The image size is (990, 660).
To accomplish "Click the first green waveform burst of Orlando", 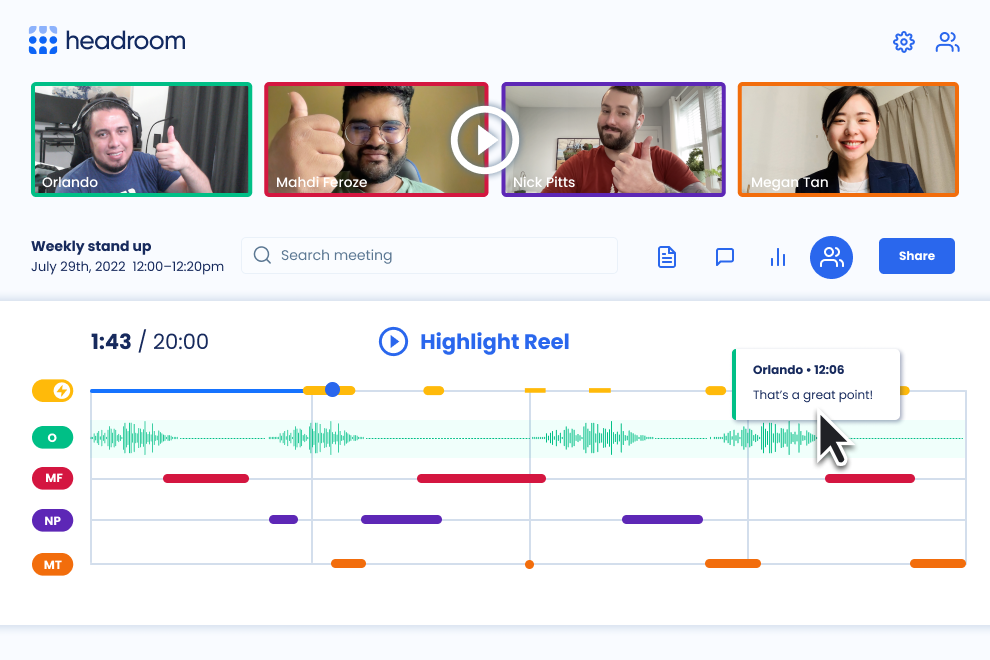I will click(x=134, y=438).
